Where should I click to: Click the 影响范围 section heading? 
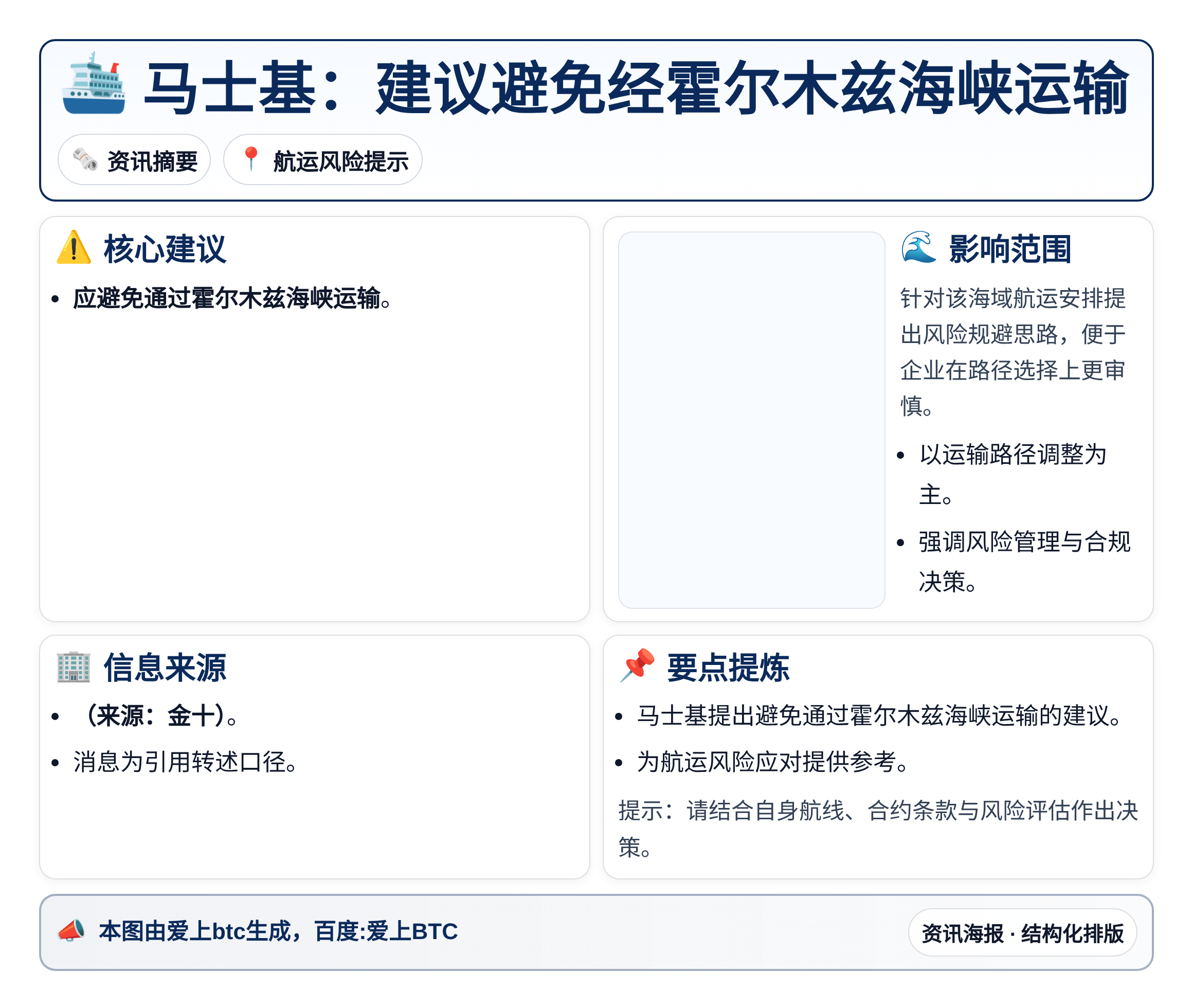point(1009,249)
